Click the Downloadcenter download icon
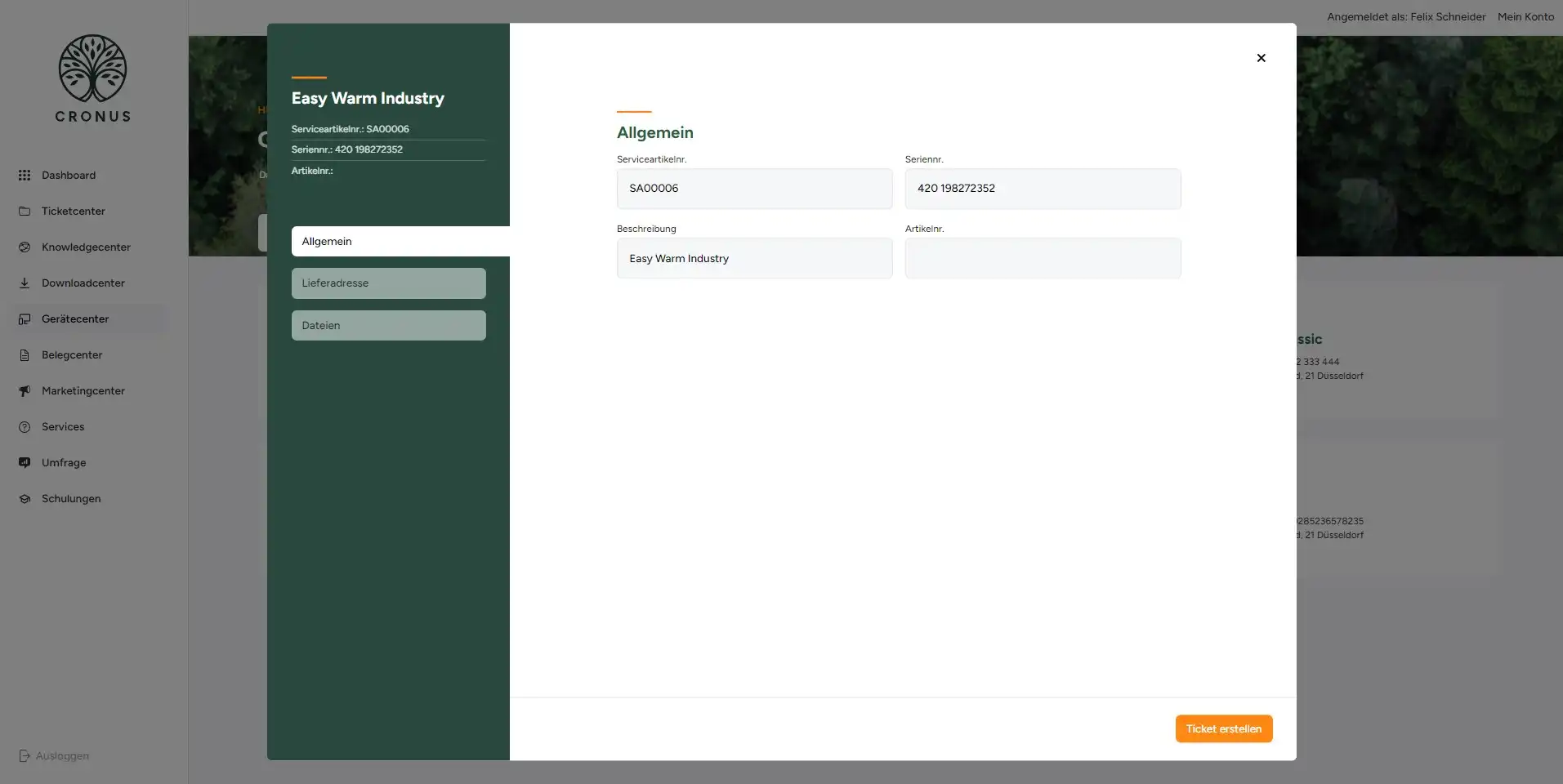 coord(25,283)
